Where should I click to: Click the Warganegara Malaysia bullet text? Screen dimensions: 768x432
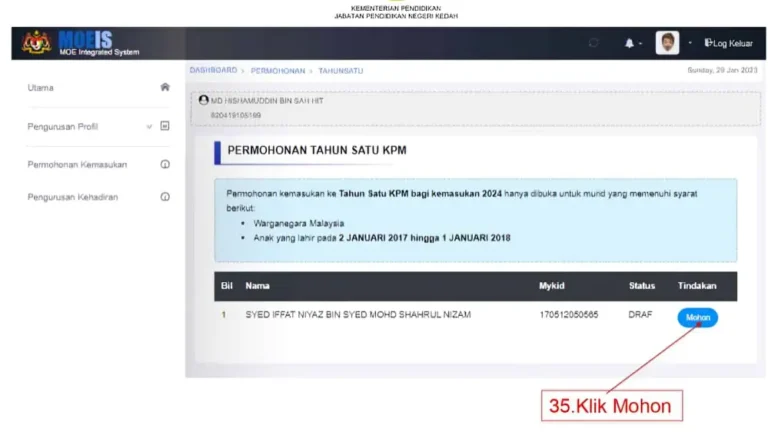pos(299,223)
